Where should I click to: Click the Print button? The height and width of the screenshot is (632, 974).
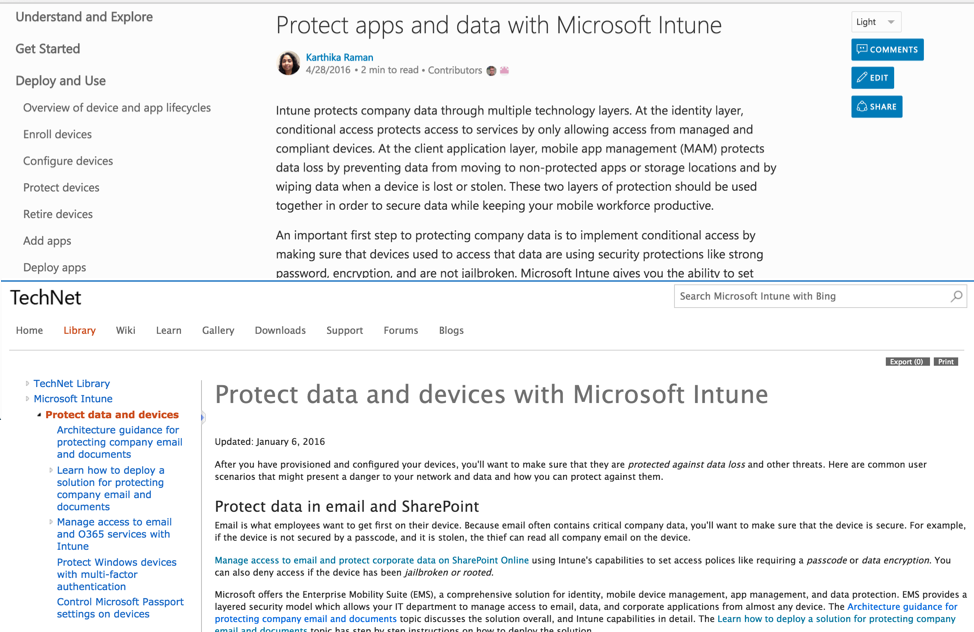click(945, 361)
